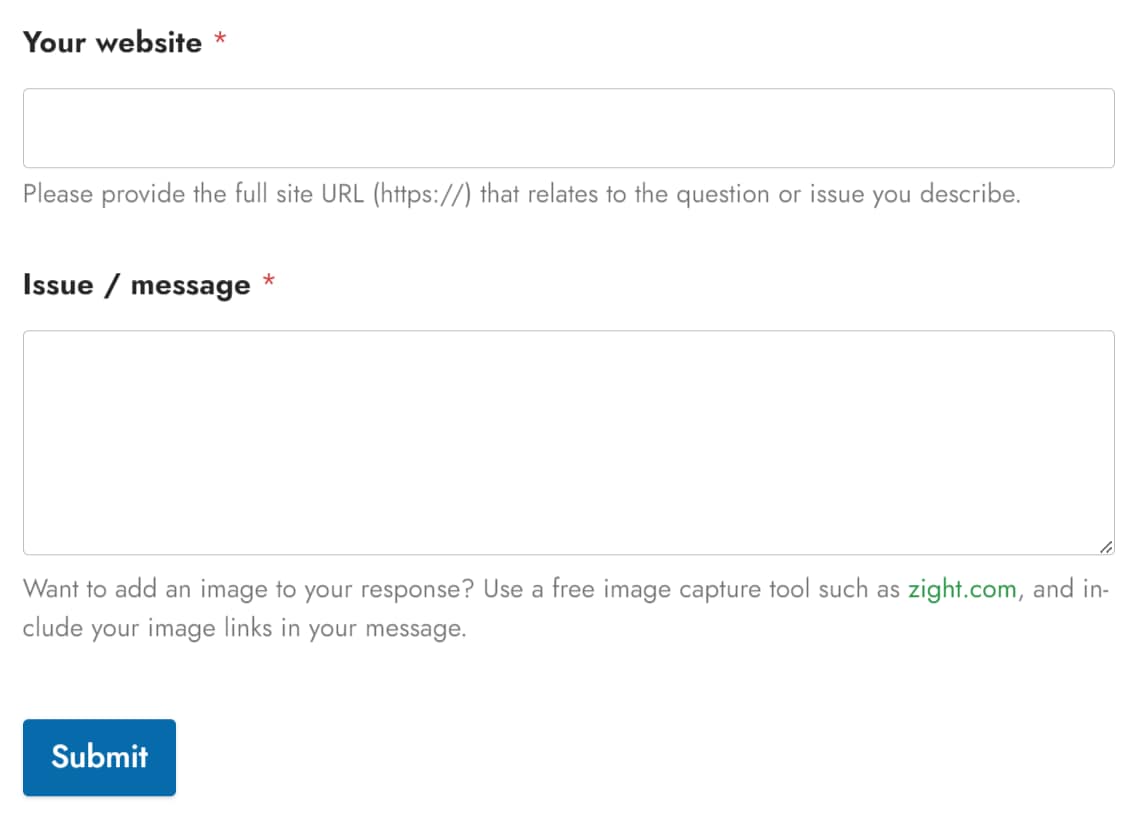
Task: Click the "Want to add an image" hint text
Action: click(x=565, y=608)
